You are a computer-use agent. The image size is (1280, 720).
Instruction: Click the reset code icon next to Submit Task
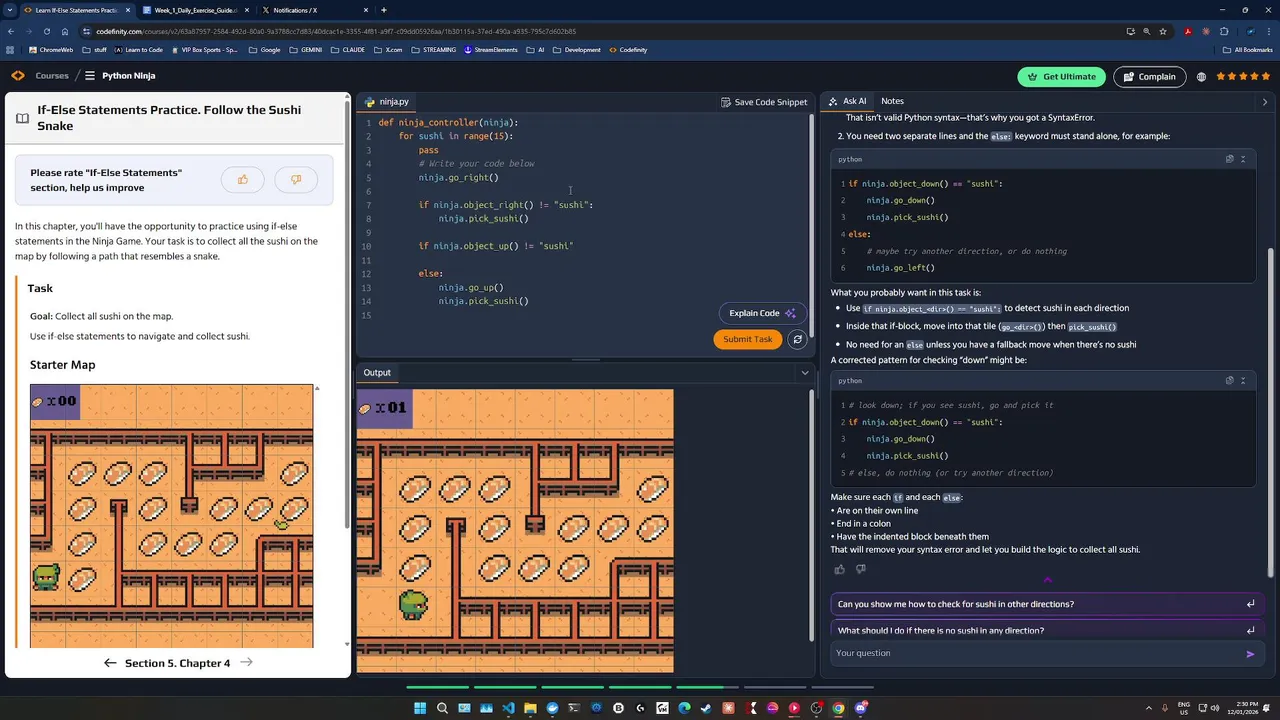(x=797, y=339)
